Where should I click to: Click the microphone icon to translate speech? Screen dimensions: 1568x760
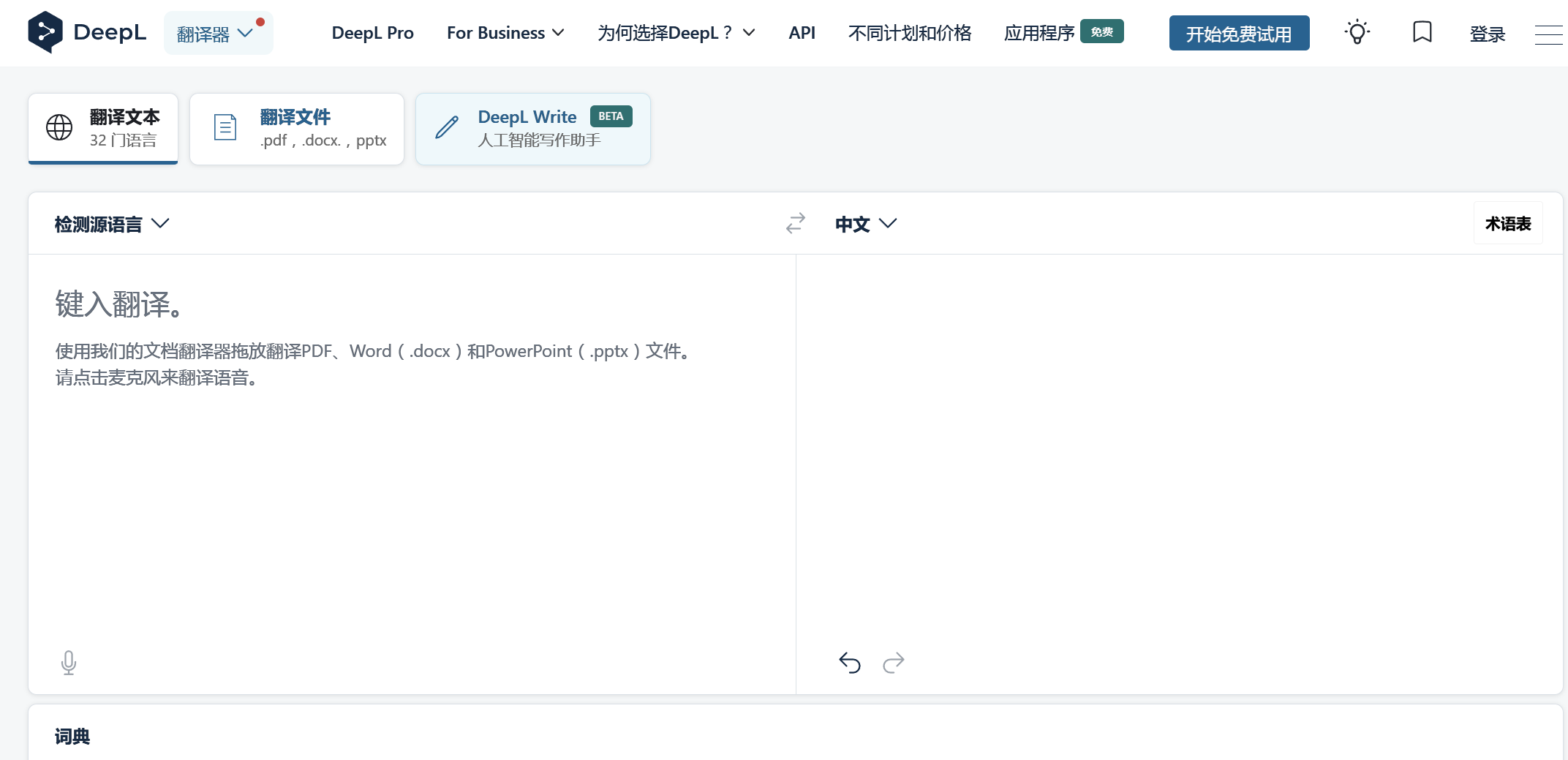pos(68,662)
